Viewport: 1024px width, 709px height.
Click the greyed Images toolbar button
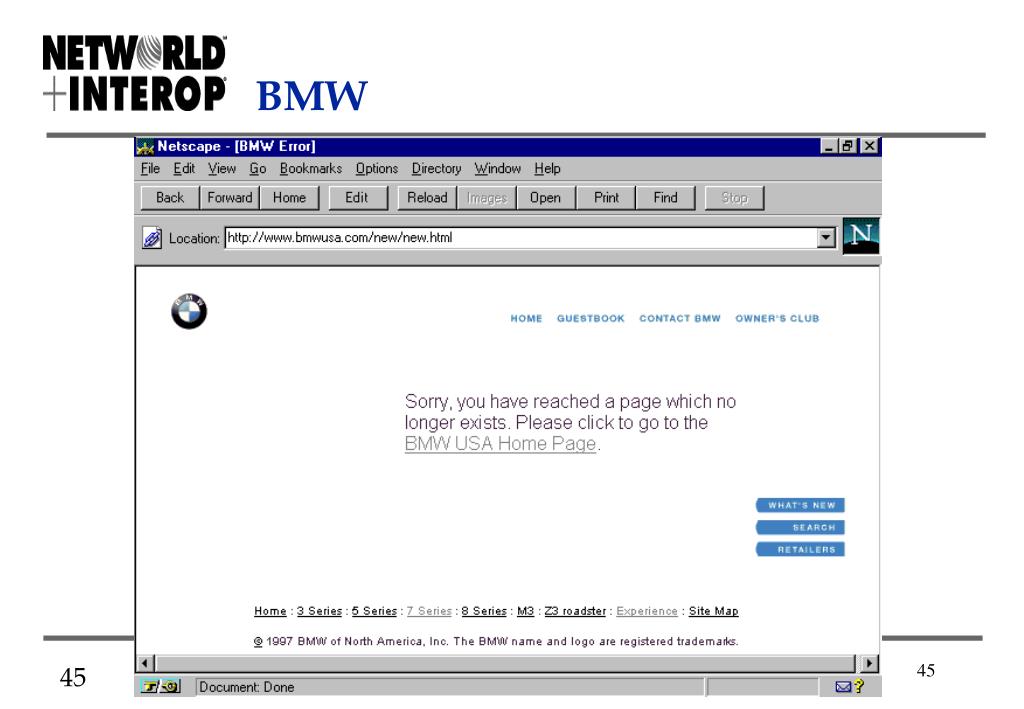pos(487,198)
